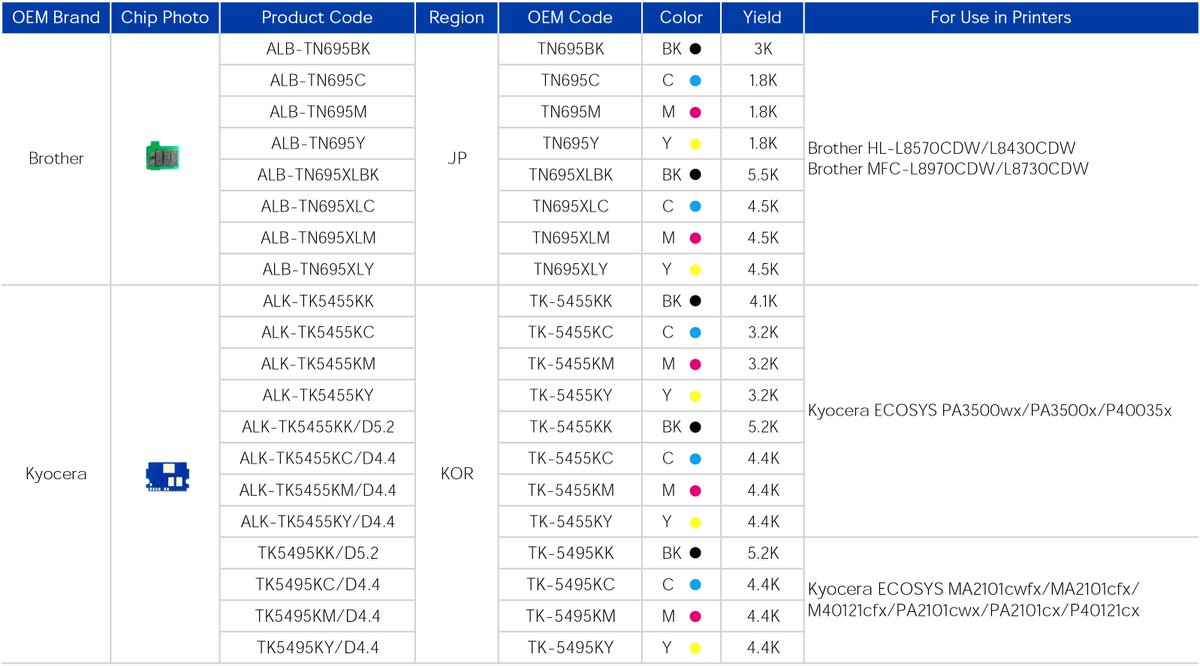
Task: Click the JP region cell
Action: [x=457, y=159]
